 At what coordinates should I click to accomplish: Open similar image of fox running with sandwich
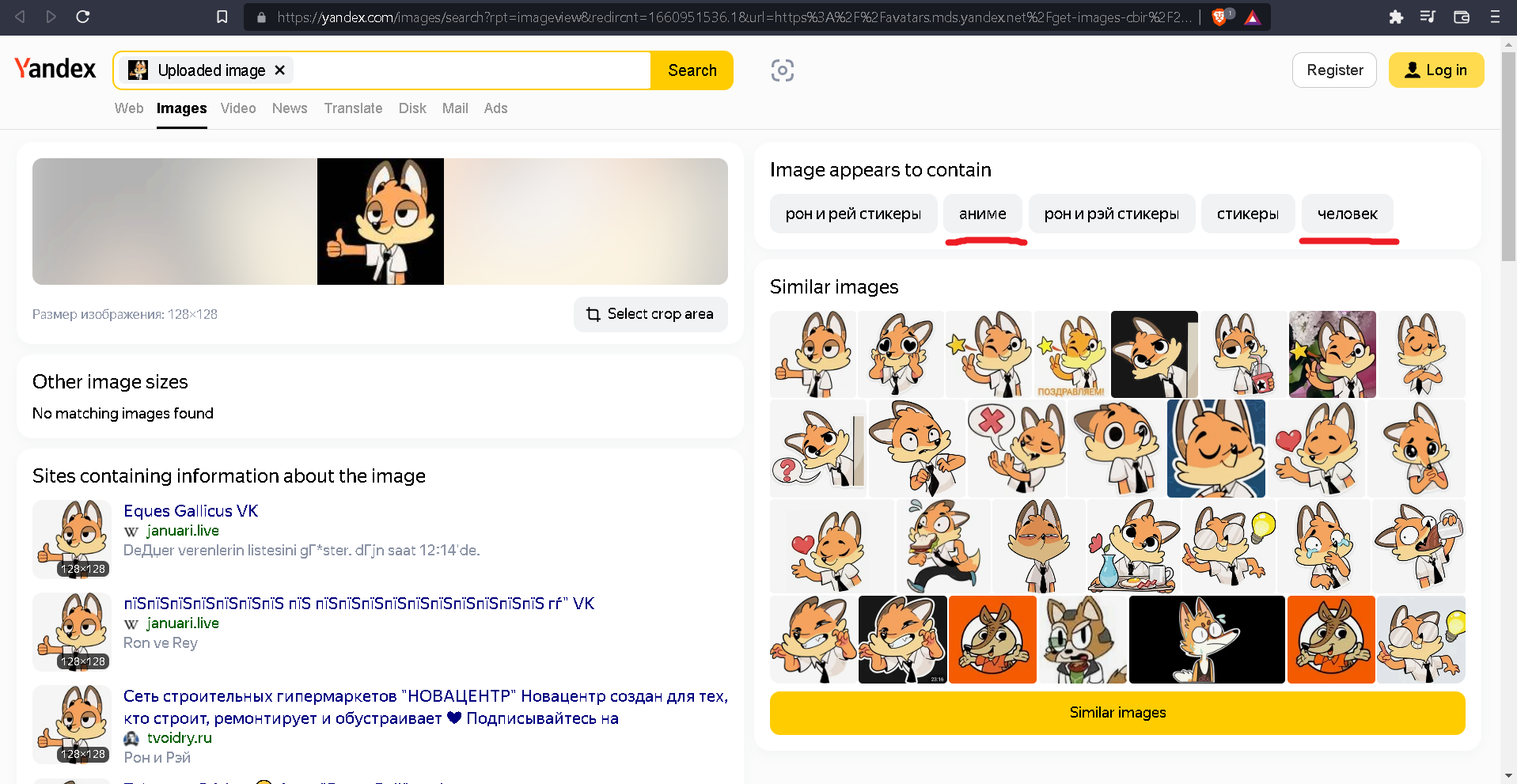pos(943,546)
